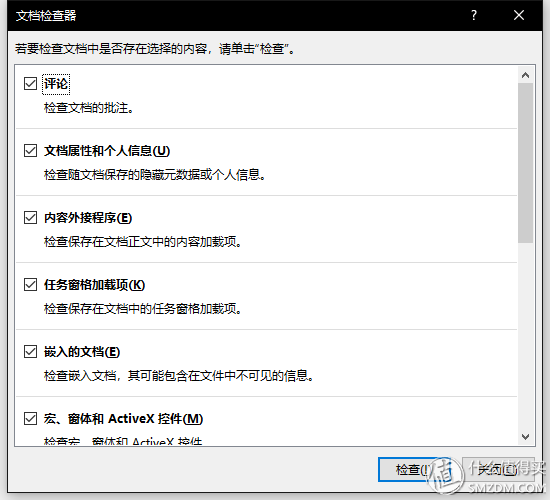Uncheck the 评论 checkbox
The image size is (550, 500).
coord(30,84)
